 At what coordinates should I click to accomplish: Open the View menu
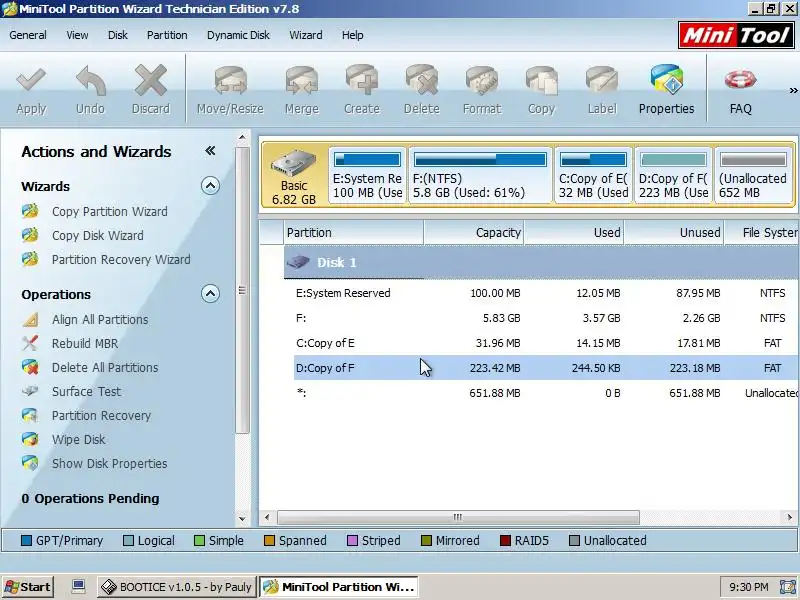coord(77,35)
